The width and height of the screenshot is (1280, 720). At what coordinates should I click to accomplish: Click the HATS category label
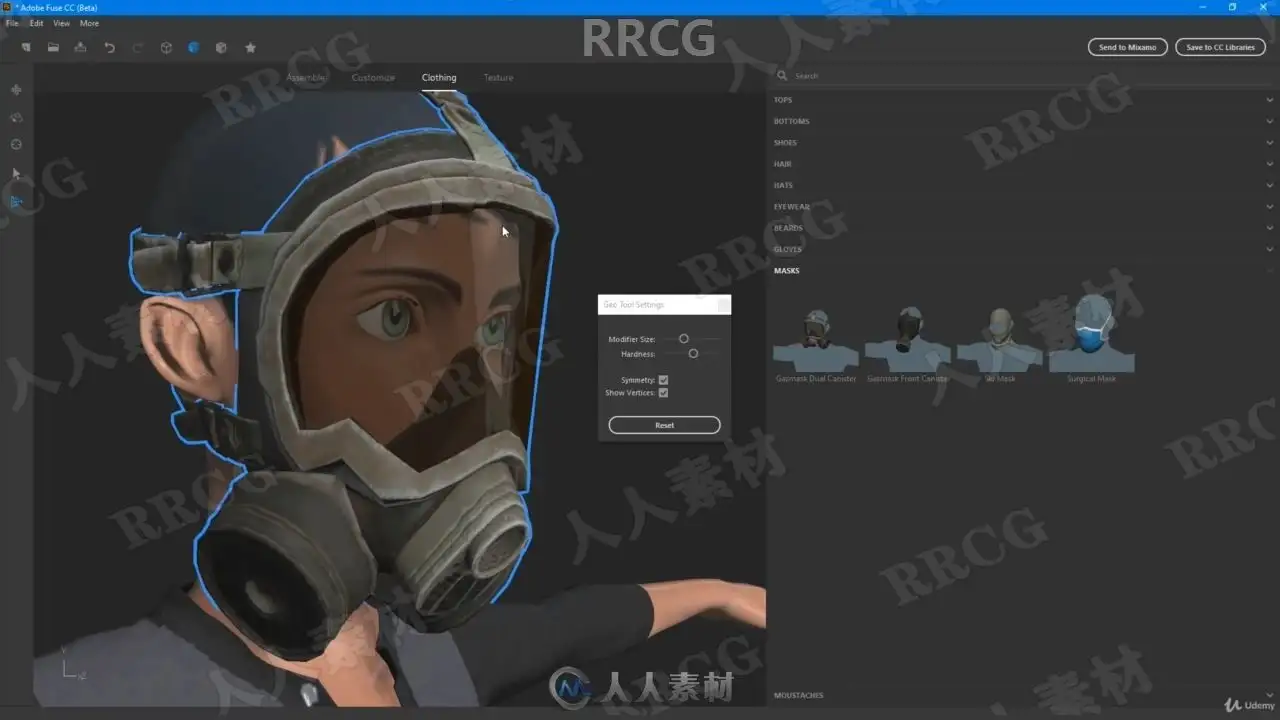pos(783,185)
